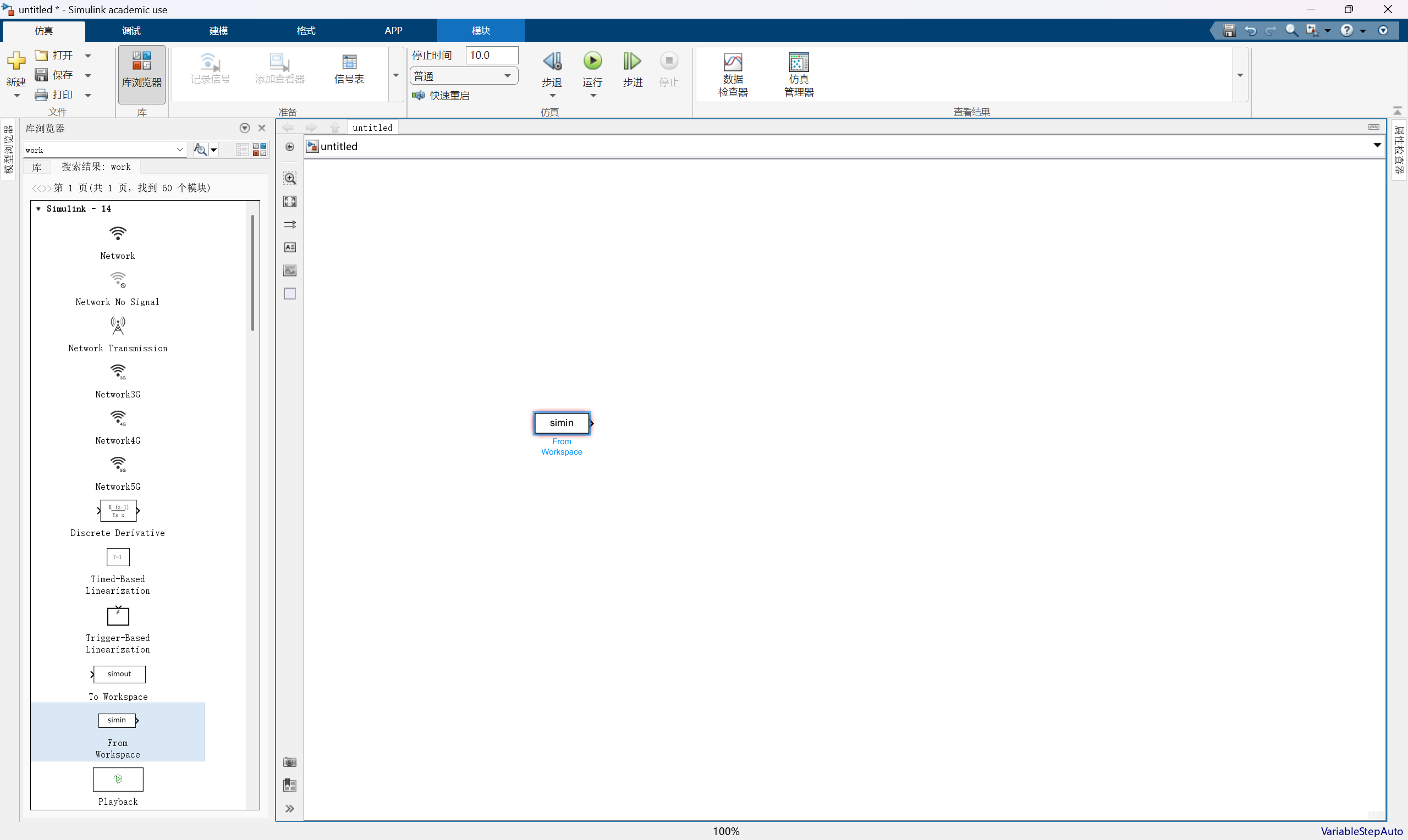Click the green Run (运行) button
Screen dimensions: 1408x840
(592, 61)
